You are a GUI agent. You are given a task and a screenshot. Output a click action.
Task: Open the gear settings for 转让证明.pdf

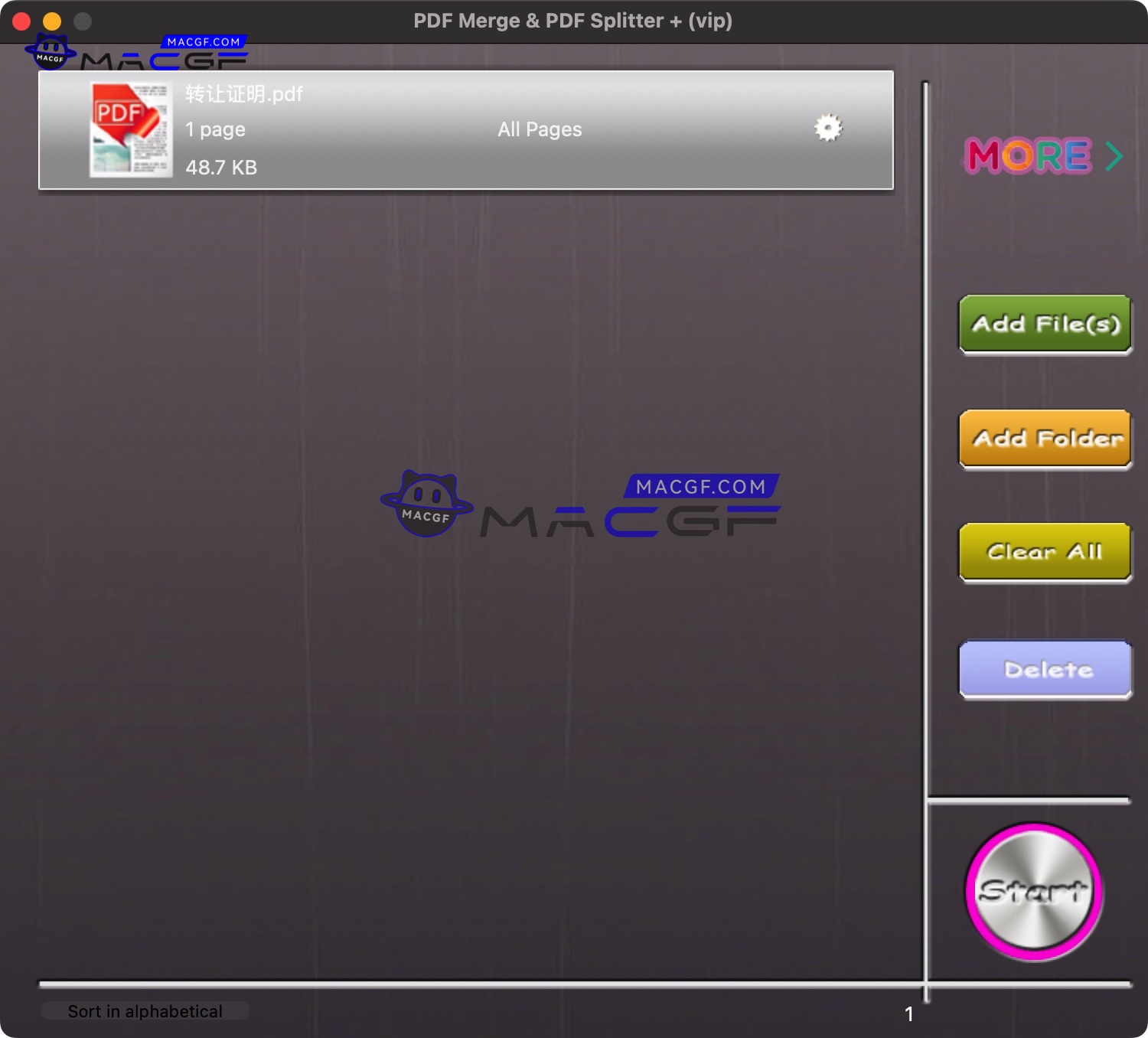pos(828,128)
